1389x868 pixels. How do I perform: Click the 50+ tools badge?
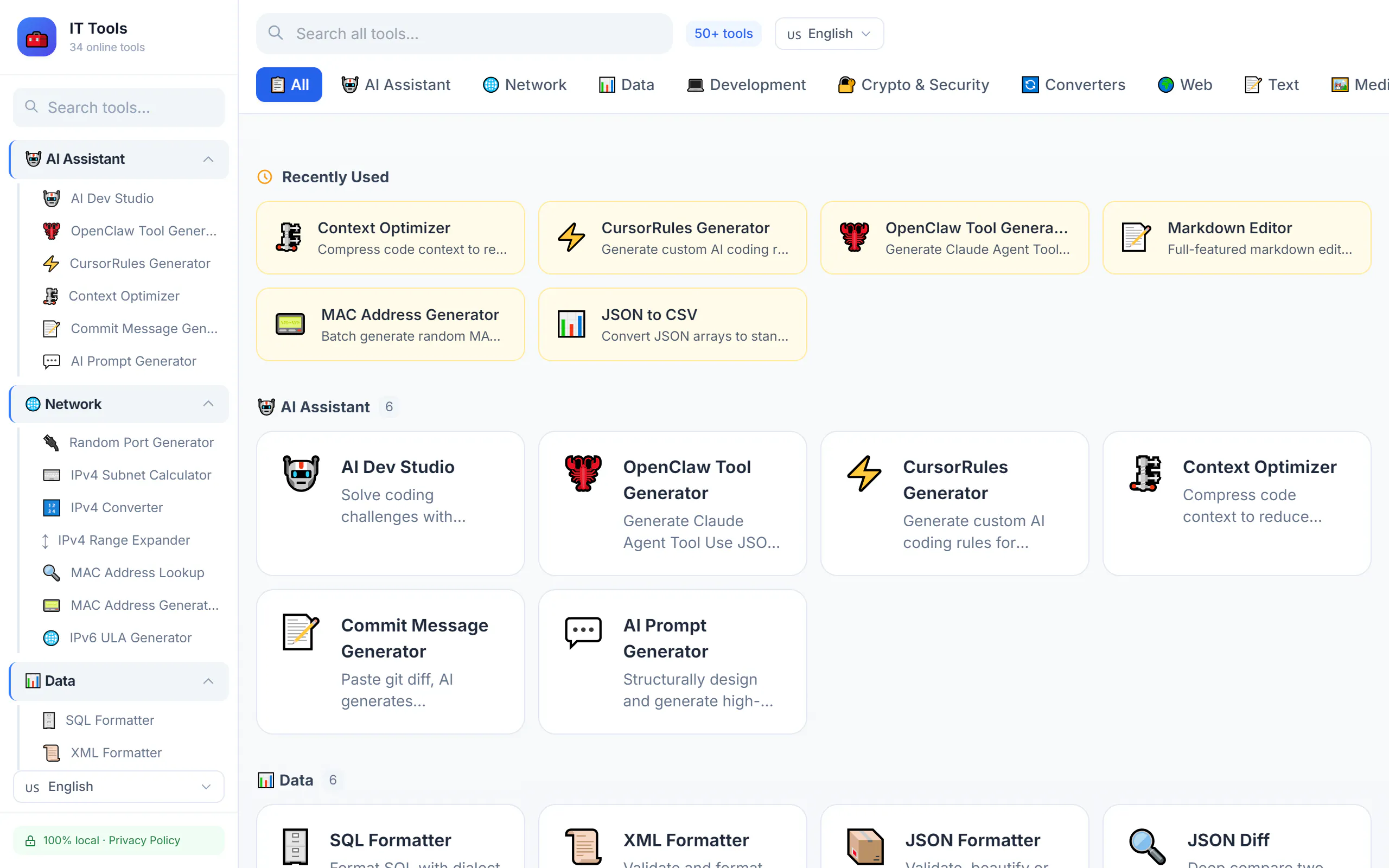[723, 34]
